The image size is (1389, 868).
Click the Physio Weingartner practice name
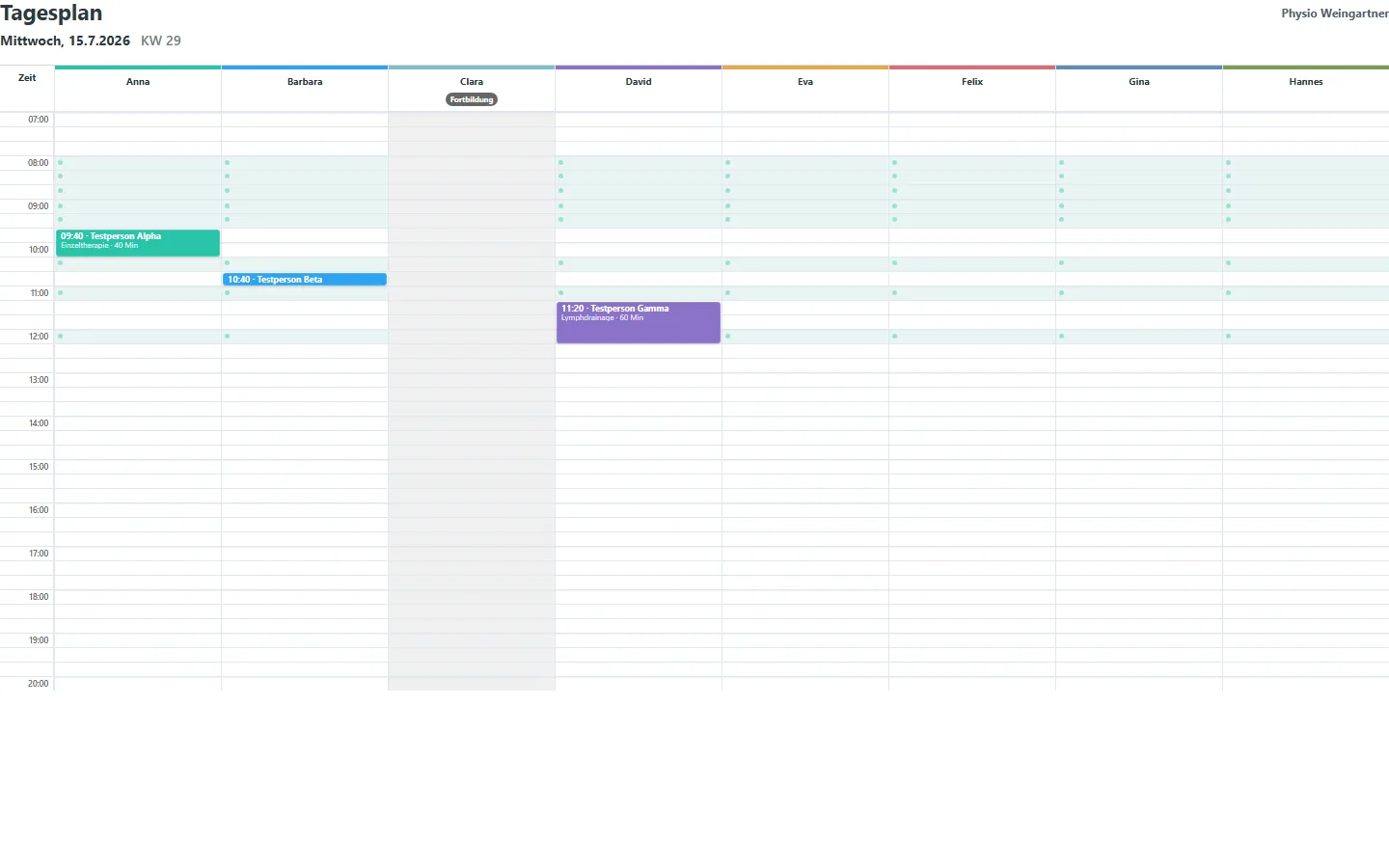pos(1335,14)
